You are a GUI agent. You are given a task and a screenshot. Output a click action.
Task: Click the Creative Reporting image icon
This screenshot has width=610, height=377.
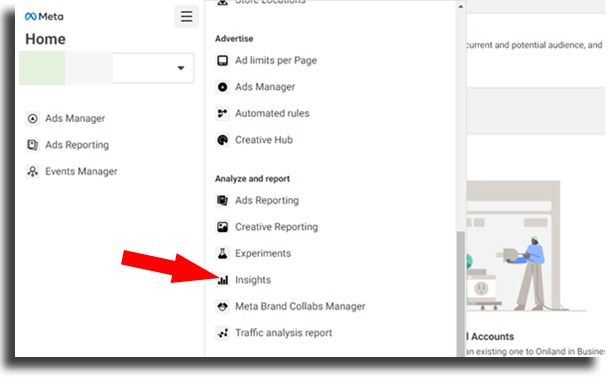[223, 227]
